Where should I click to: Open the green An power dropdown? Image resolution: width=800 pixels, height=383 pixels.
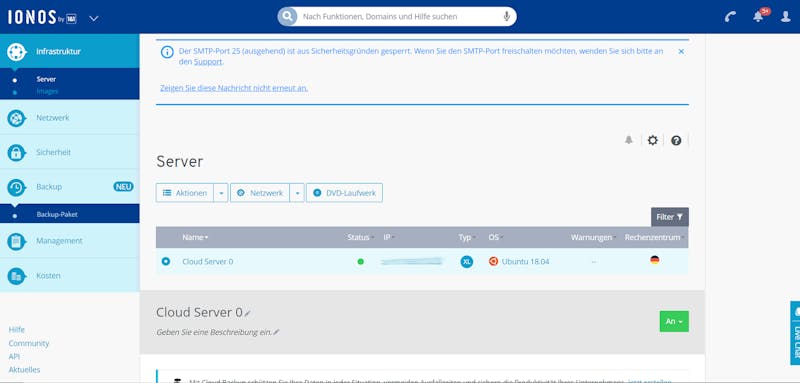(x=674, y=321)
